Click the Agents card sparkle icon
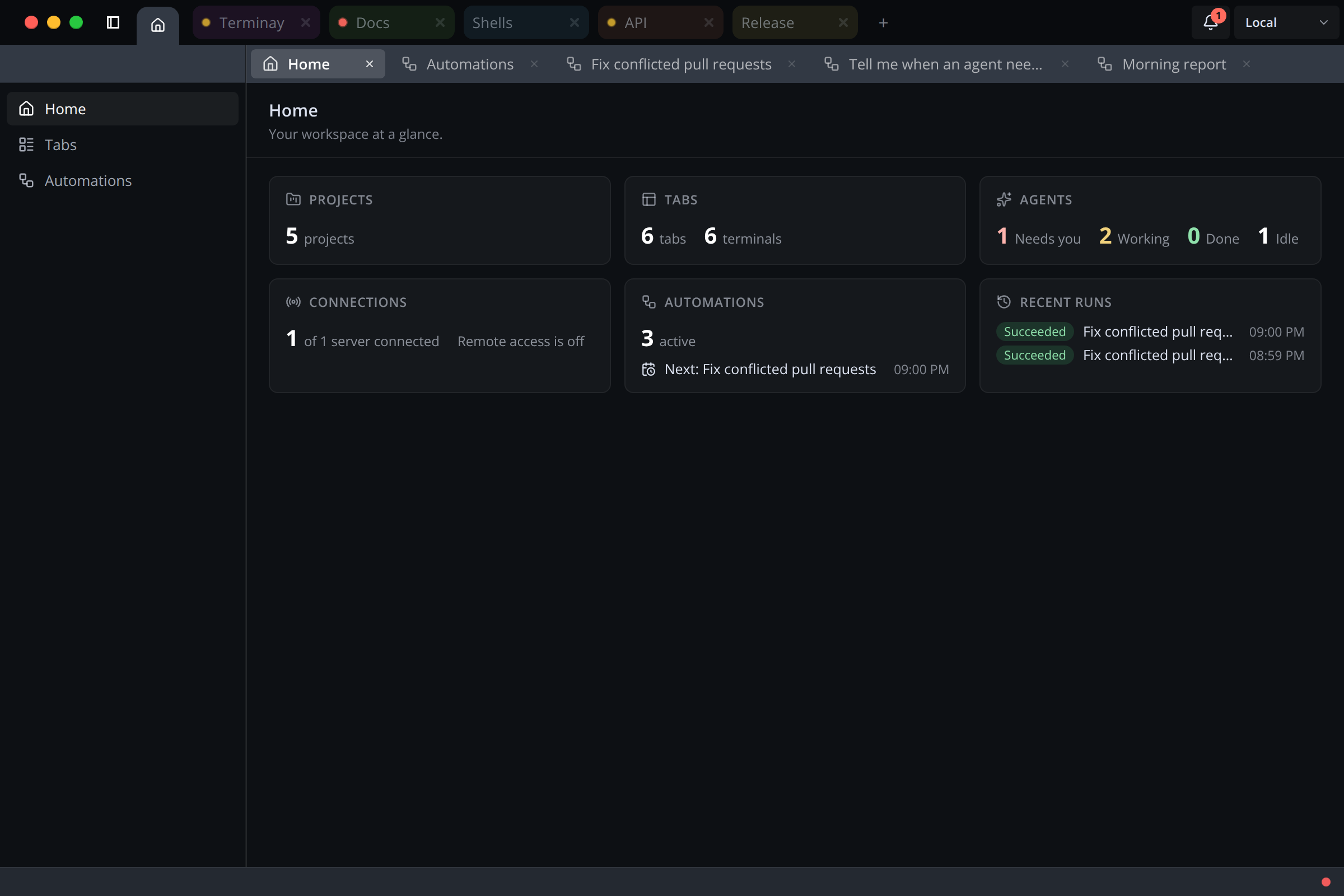This screenshot has height=896, width=1344. (x=1004, y=199)
